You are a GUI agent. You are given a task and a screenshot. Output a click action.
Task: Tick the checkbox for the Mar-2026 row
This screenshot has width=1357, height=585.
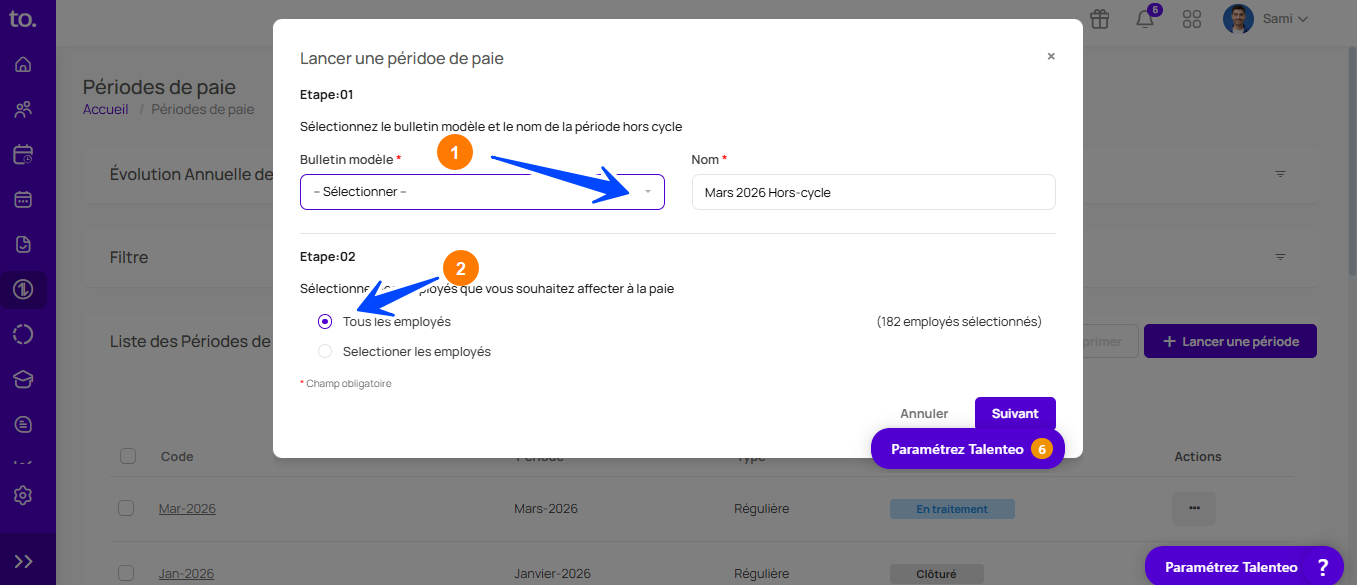(126, 508)
